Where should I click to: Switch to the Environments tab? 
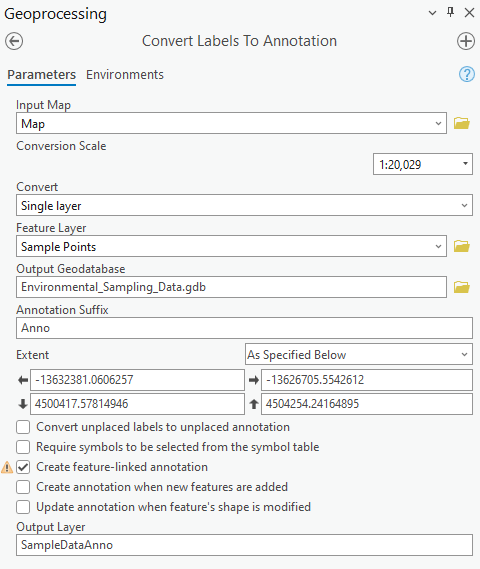(125, 75)
